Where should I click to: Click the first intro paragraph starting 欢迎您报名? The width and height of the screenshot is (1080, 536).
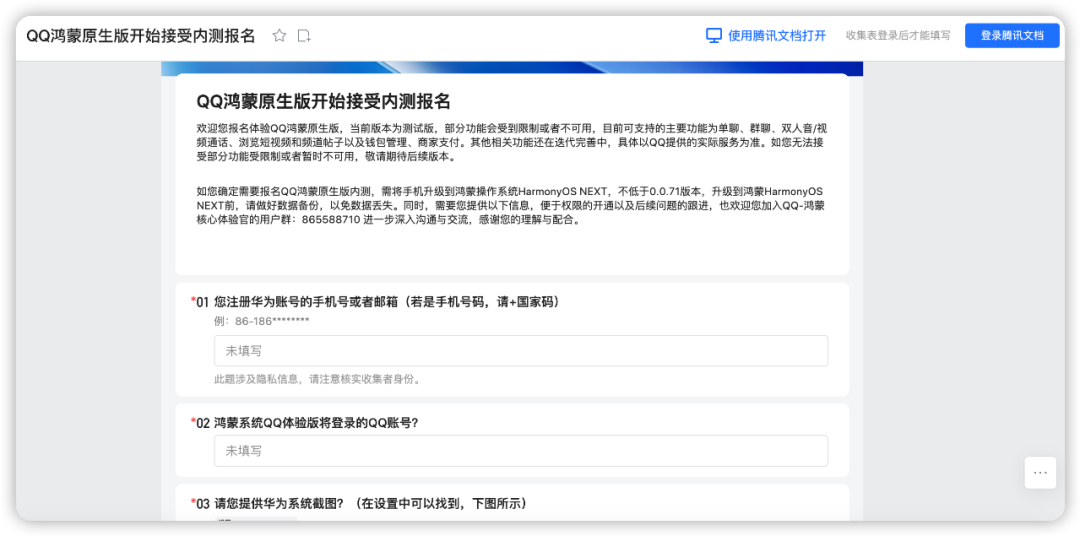tap(510, 143)
